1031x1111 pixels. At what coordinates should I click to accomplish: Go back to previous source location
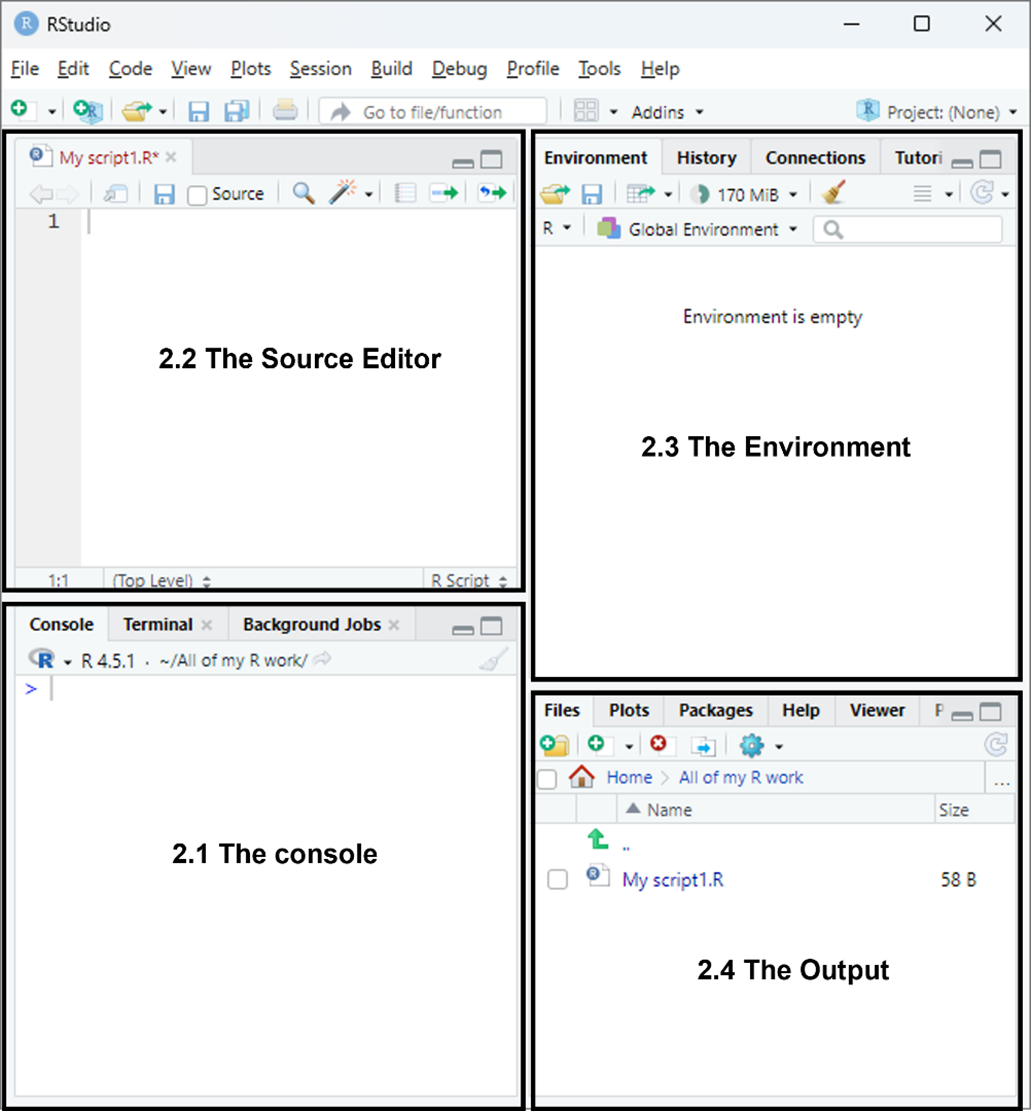click(x=41, y=193)
